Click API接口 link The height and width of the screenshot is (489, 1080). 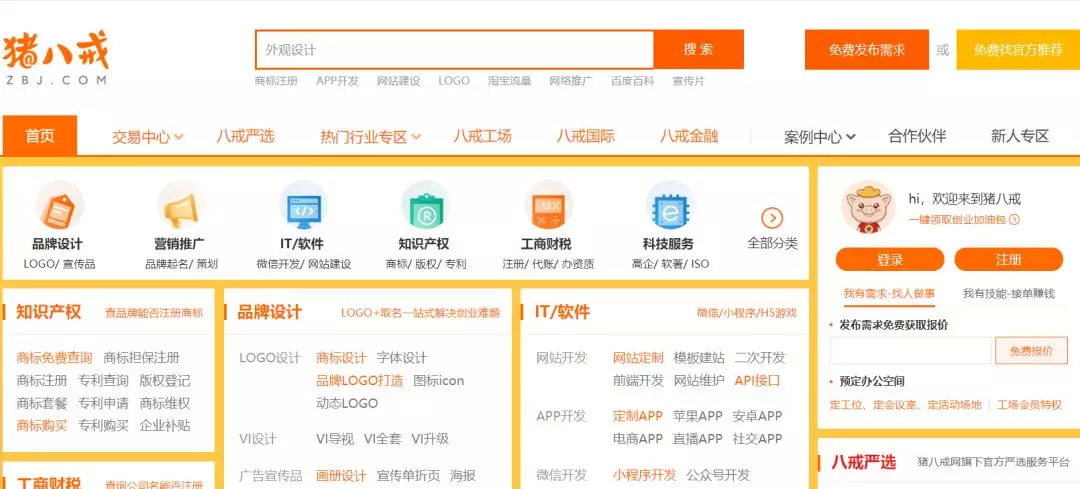pyautogui.click(x=758, y=380)
